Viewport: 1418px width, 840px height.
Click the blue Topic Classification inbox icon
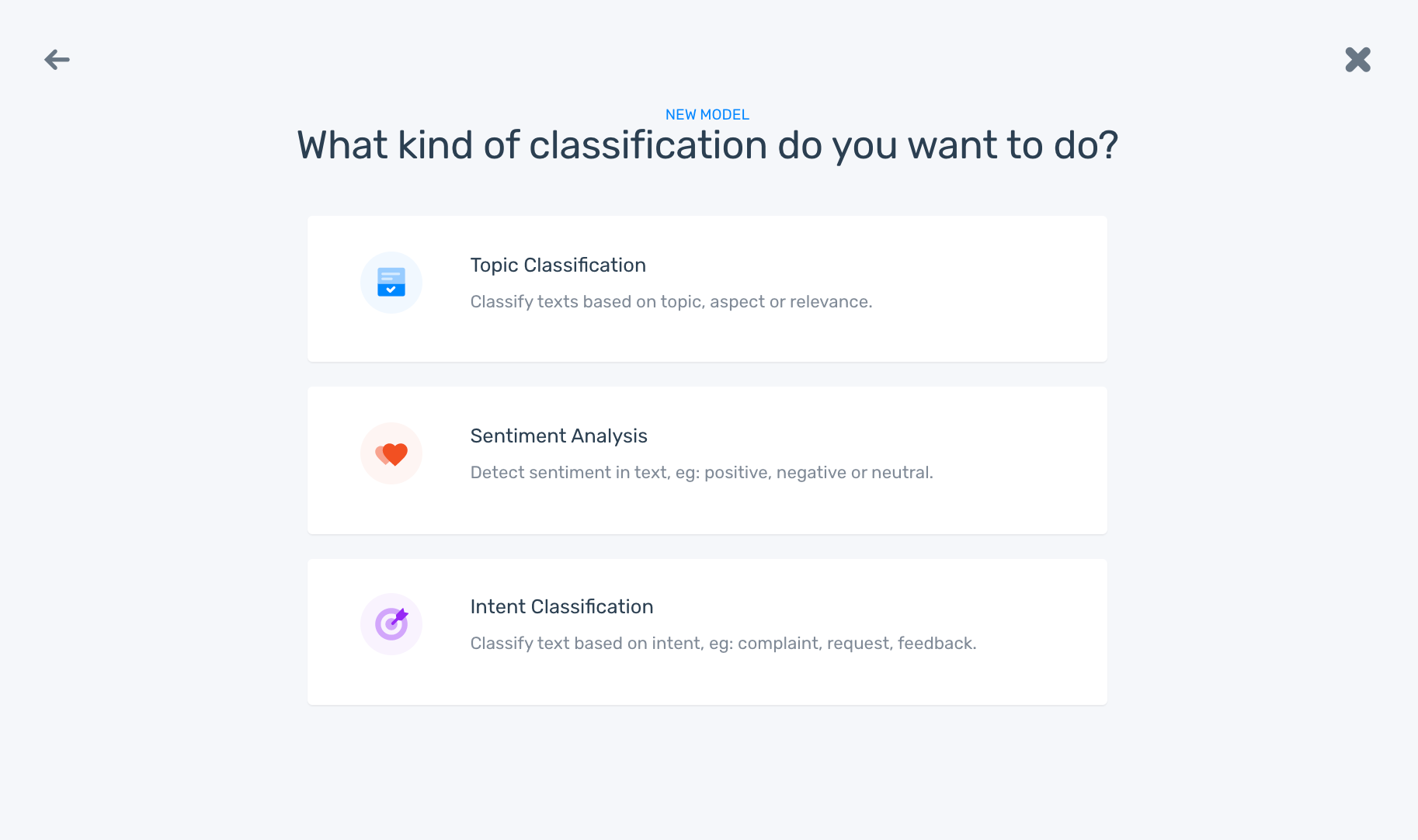click(391, 283)
